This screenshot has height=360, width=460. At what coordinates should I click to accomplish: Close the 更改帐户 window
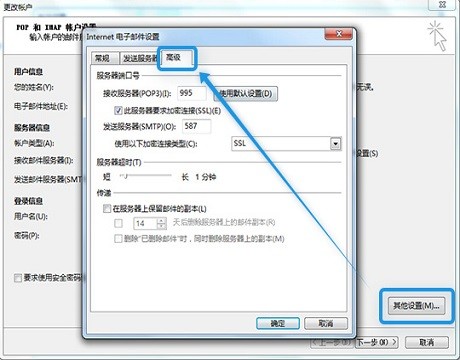442,5
